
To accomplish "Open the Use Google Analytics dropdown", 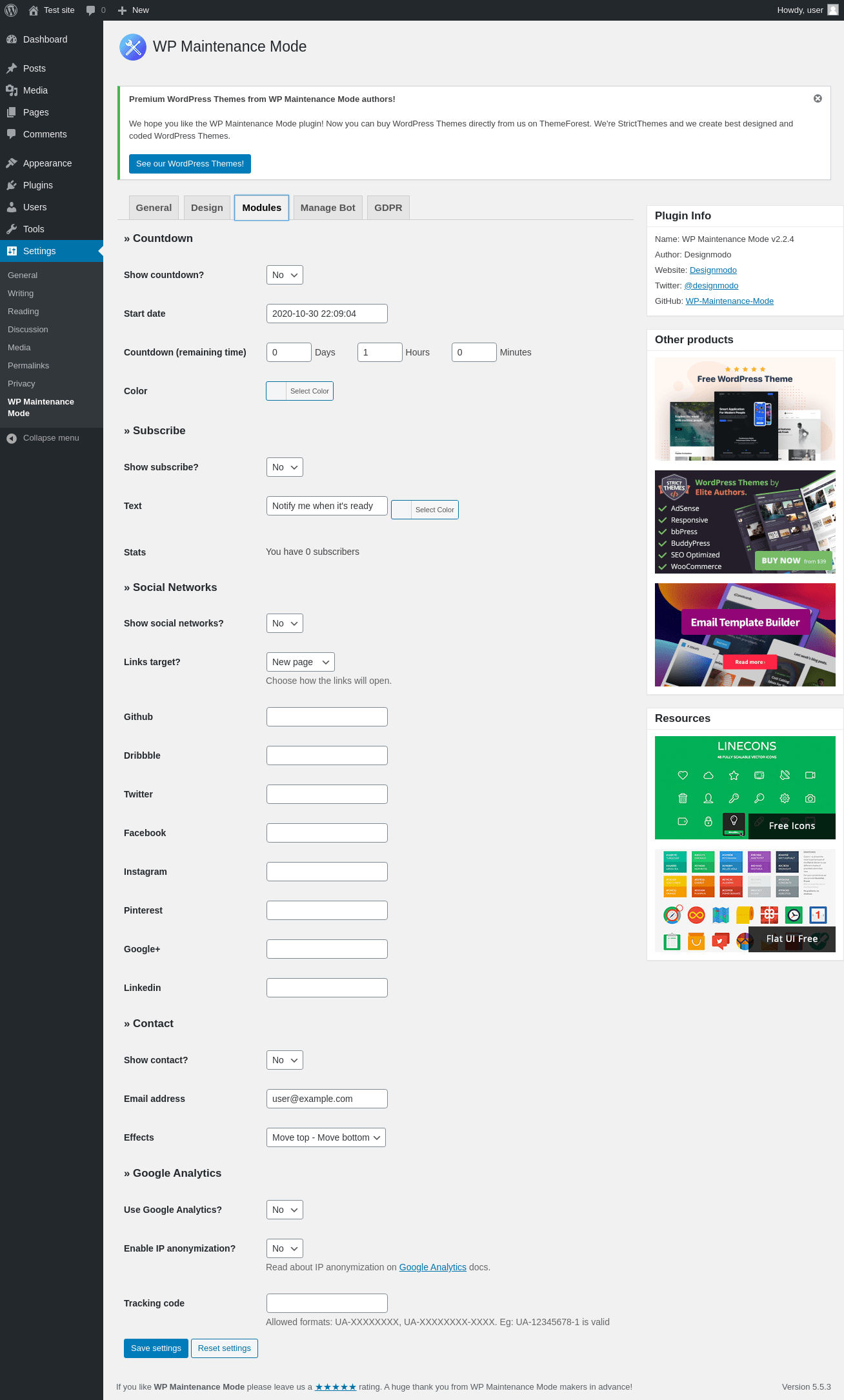I will coord(285,1210).
